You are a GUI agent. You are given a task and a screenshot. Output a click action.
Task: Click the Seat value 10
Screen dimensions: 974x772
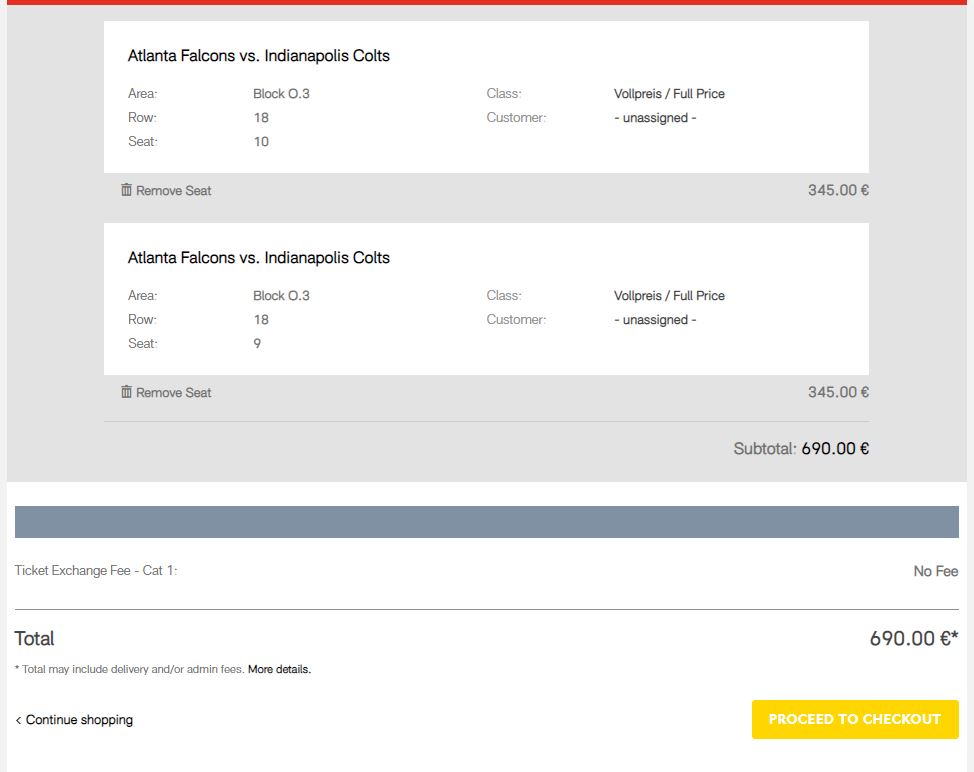[261, 142]
